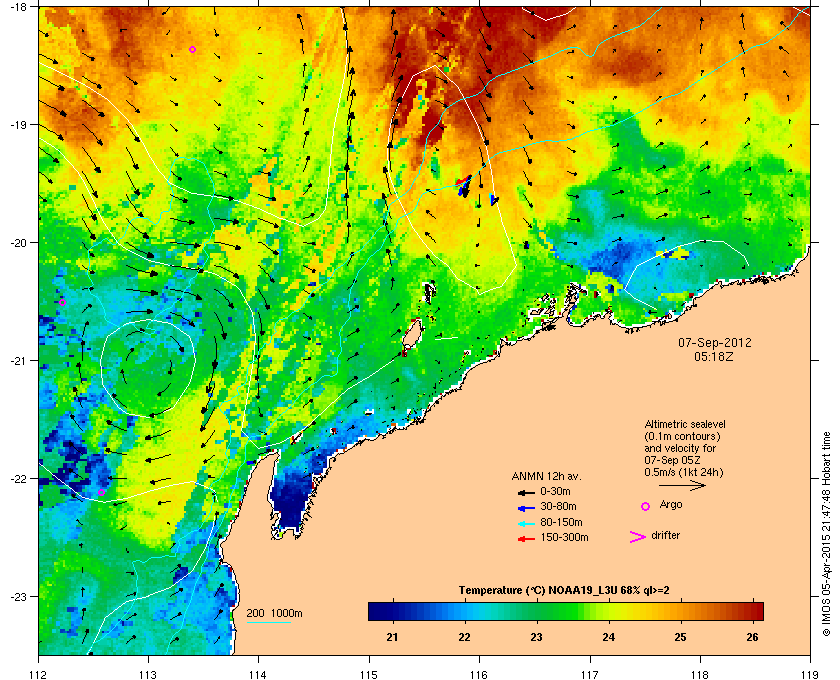Click the black 0-30m arrow in legend
The width and height of the screenshot is (840, 680).
(x=526, y=492)
